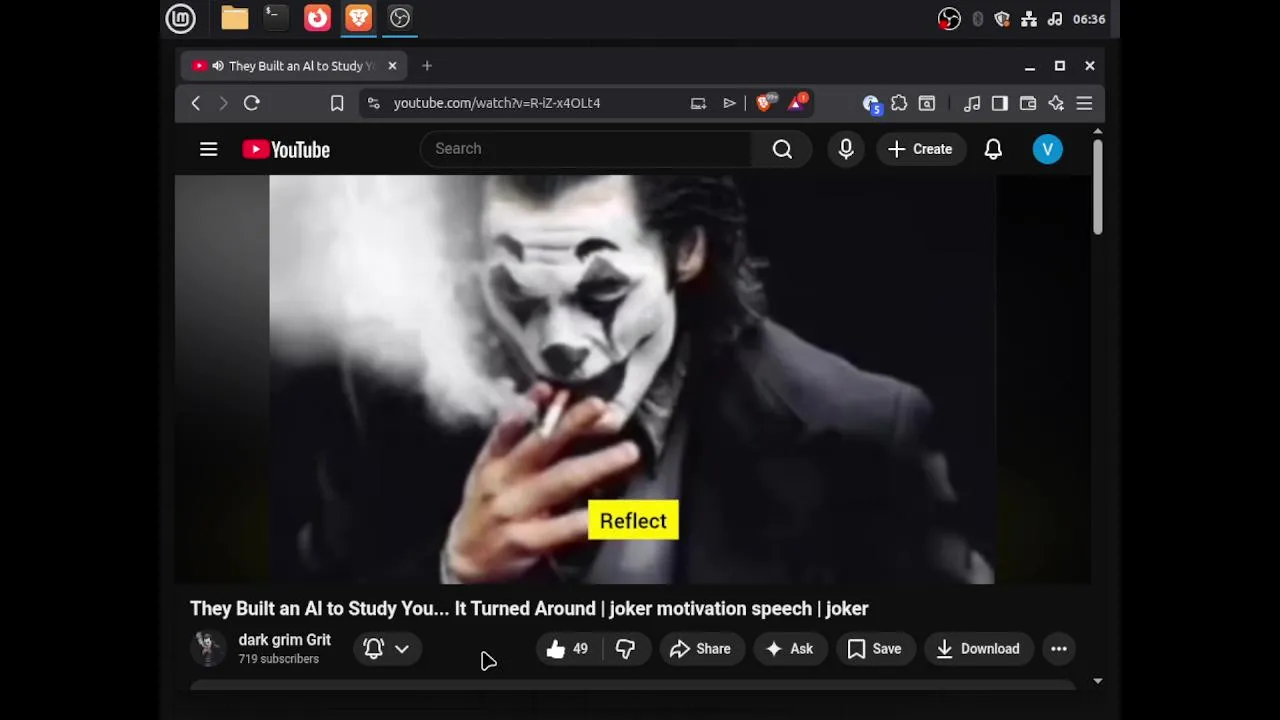Open the extension icon with badge 5

pyautogui.click(x=871, y=104)
